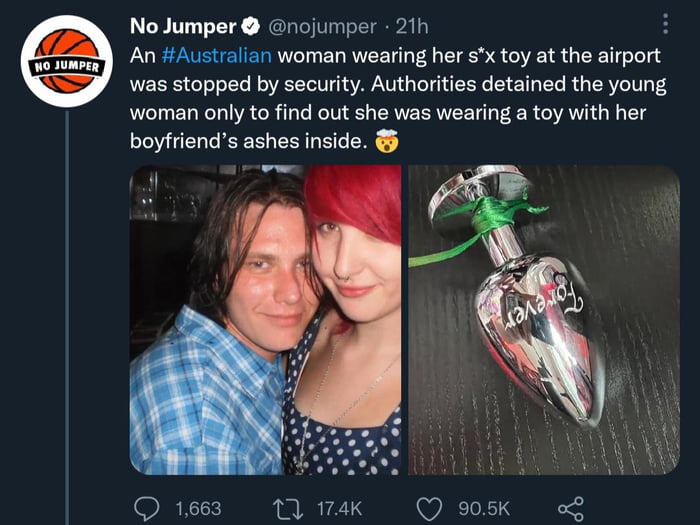Image resolution: width=700 pixels, height=525 pixels.
Task: Click the 17.4K retweets count
Action: [340, 509]
